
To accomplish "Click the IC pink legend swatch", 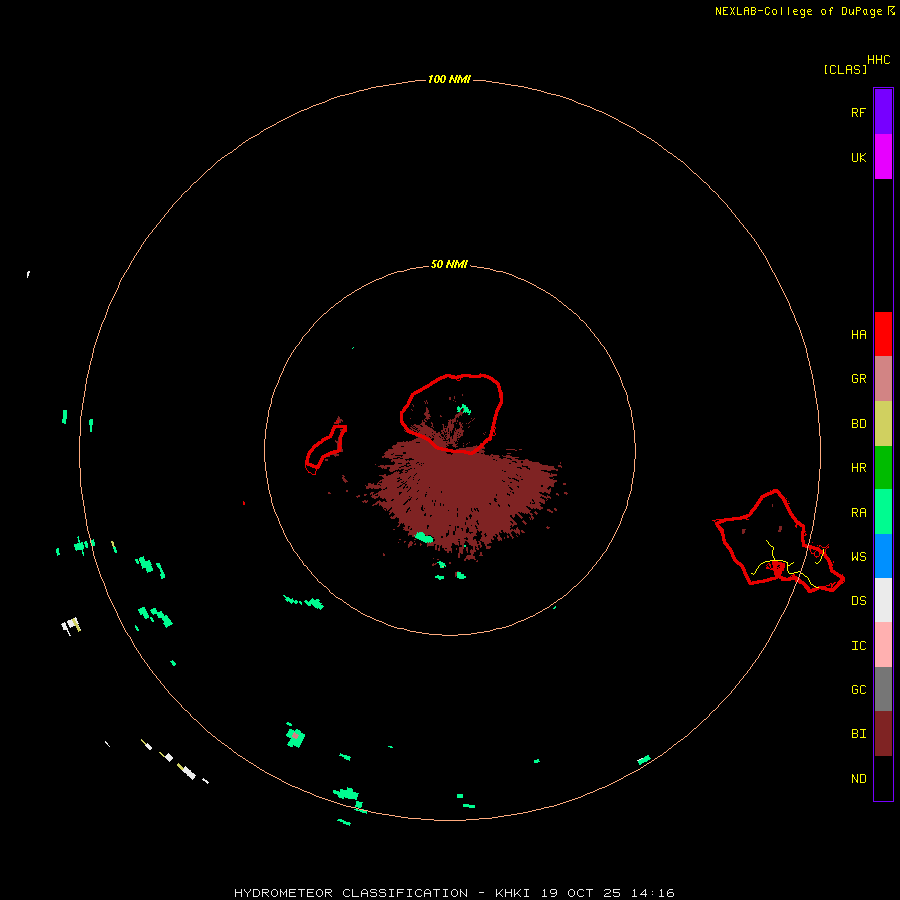I will [883, 645].
